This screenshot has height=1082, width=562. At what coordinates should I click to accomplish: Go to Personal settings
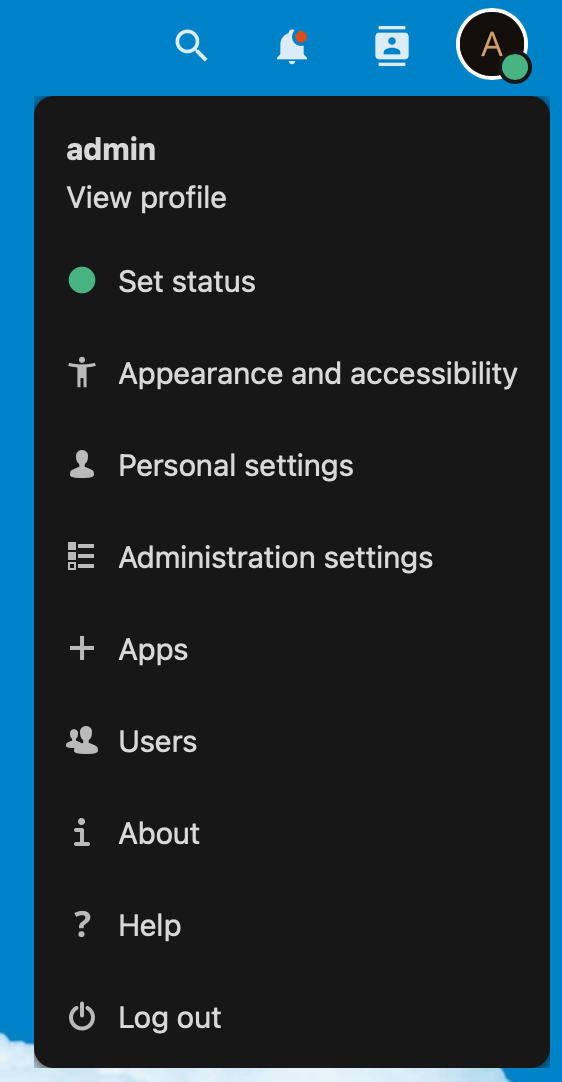(291, 465)
